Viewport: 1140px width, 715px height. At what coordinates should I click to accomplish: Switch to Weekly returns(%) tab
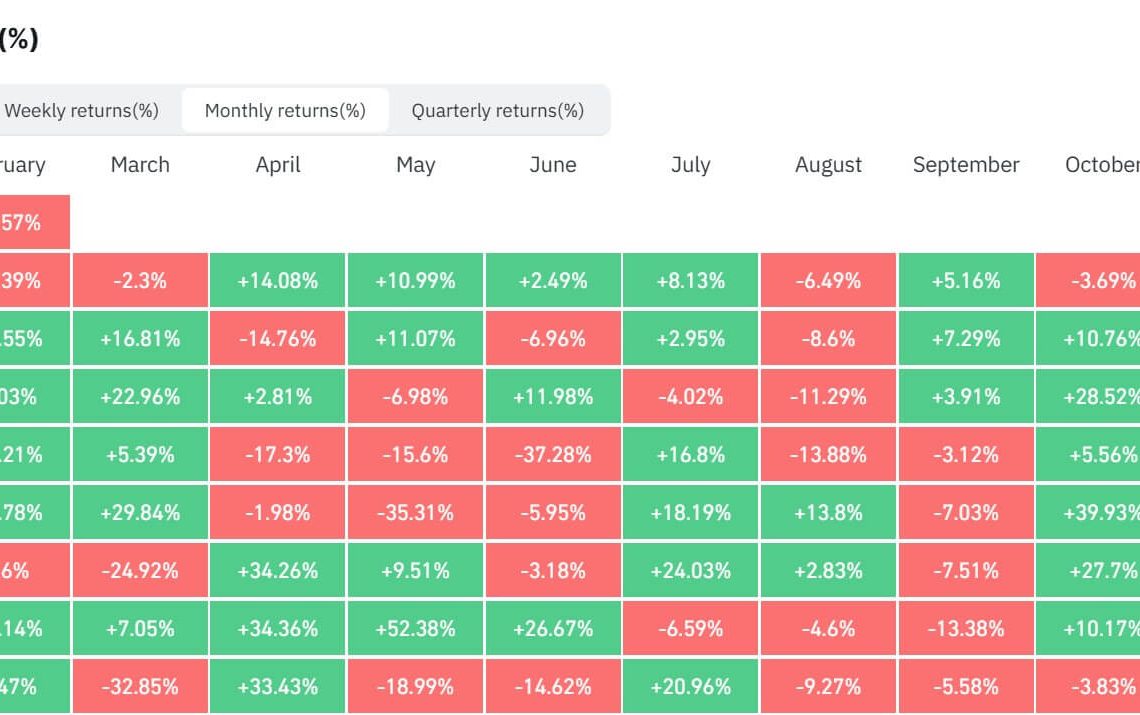coord(82,111)
